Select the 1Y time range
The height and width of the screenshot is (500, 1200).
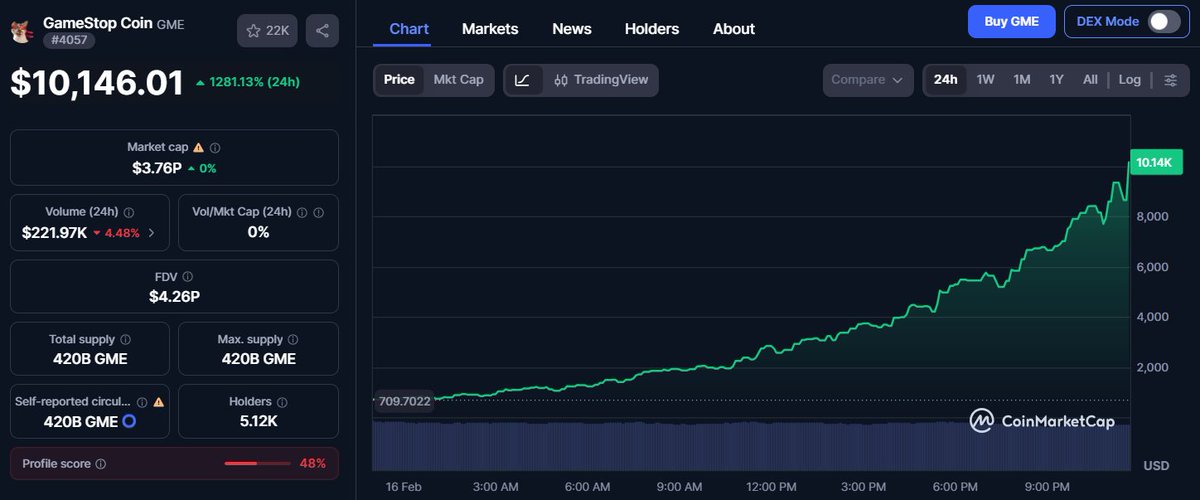tap(1056, 80)
